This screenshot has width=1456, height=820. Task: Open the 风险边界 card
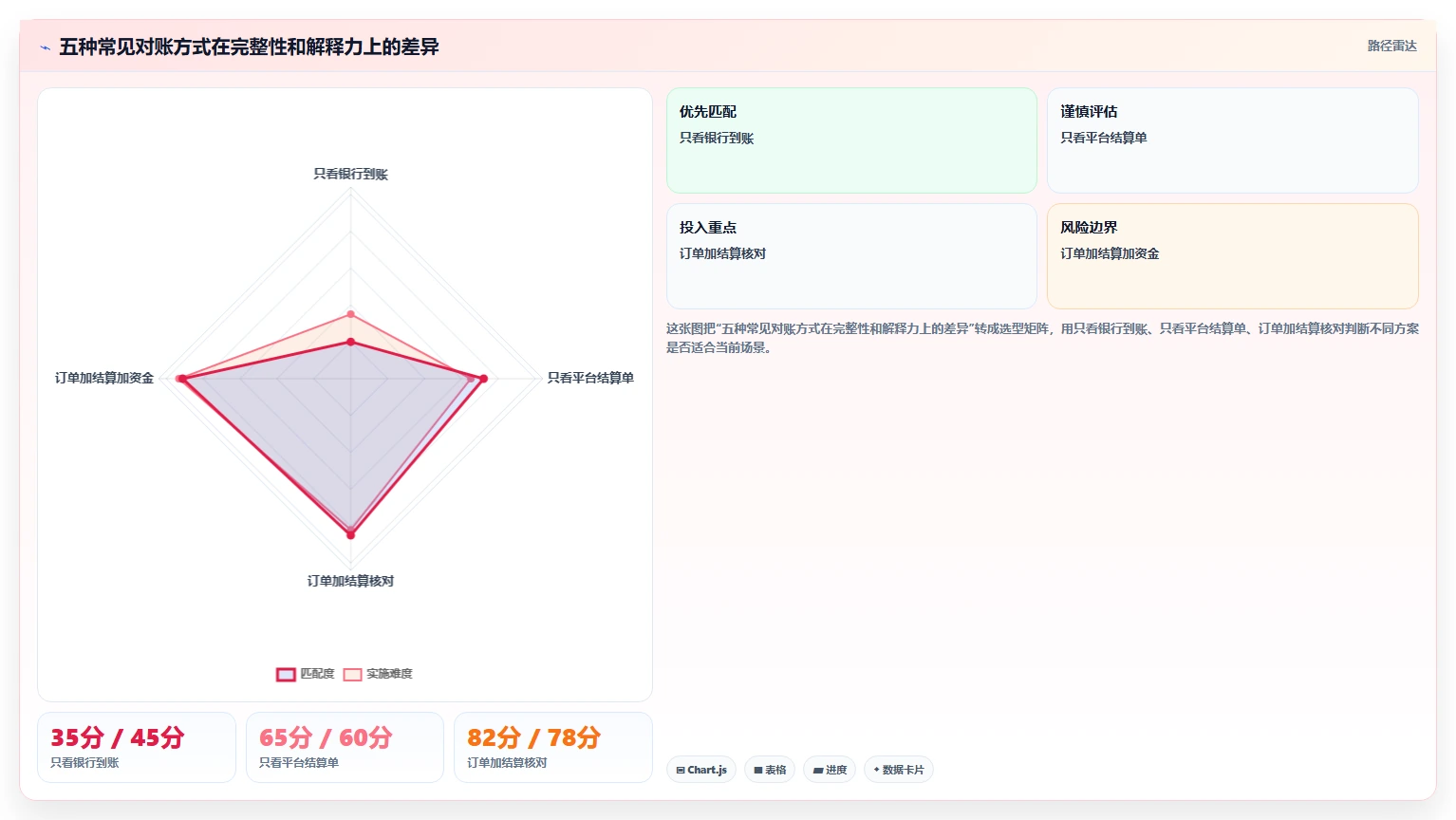(1232, 256)
